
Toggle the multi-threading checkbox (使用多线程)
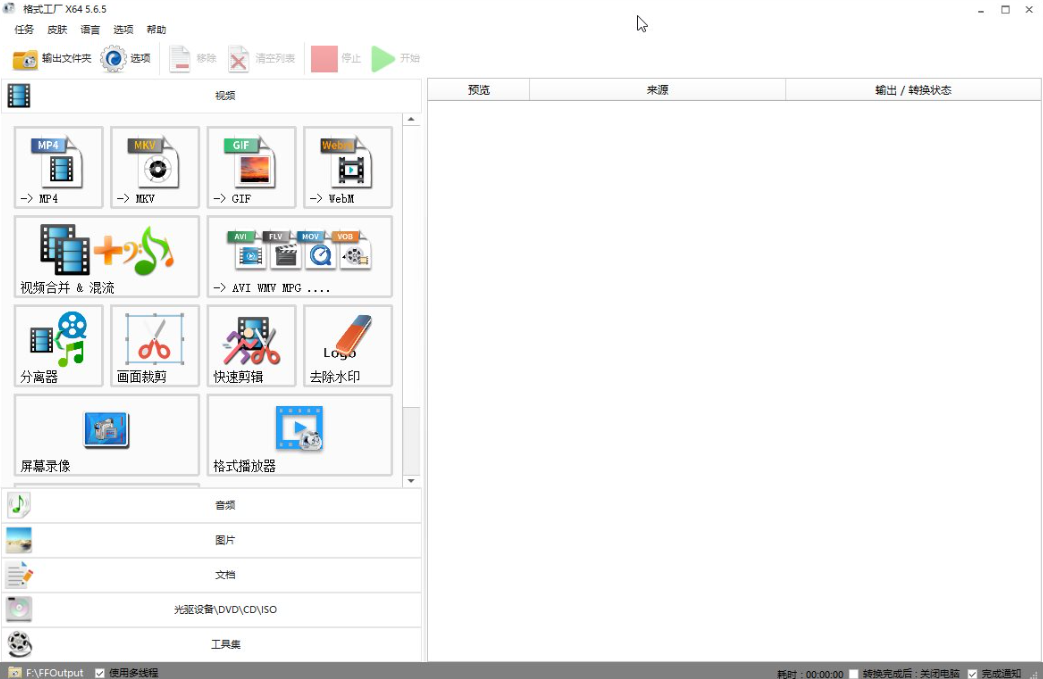100,673
